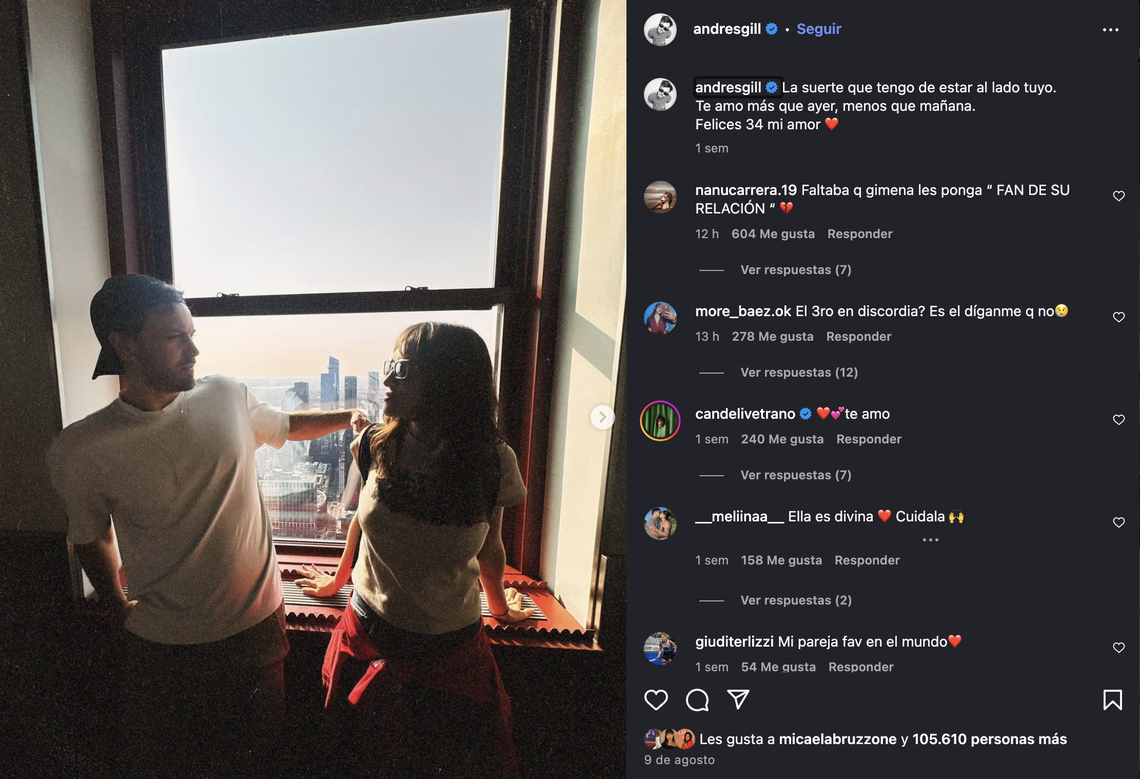Go to next photo in carousel
The height and width of the screenshot is (779, 1140).
coord(602,417)
